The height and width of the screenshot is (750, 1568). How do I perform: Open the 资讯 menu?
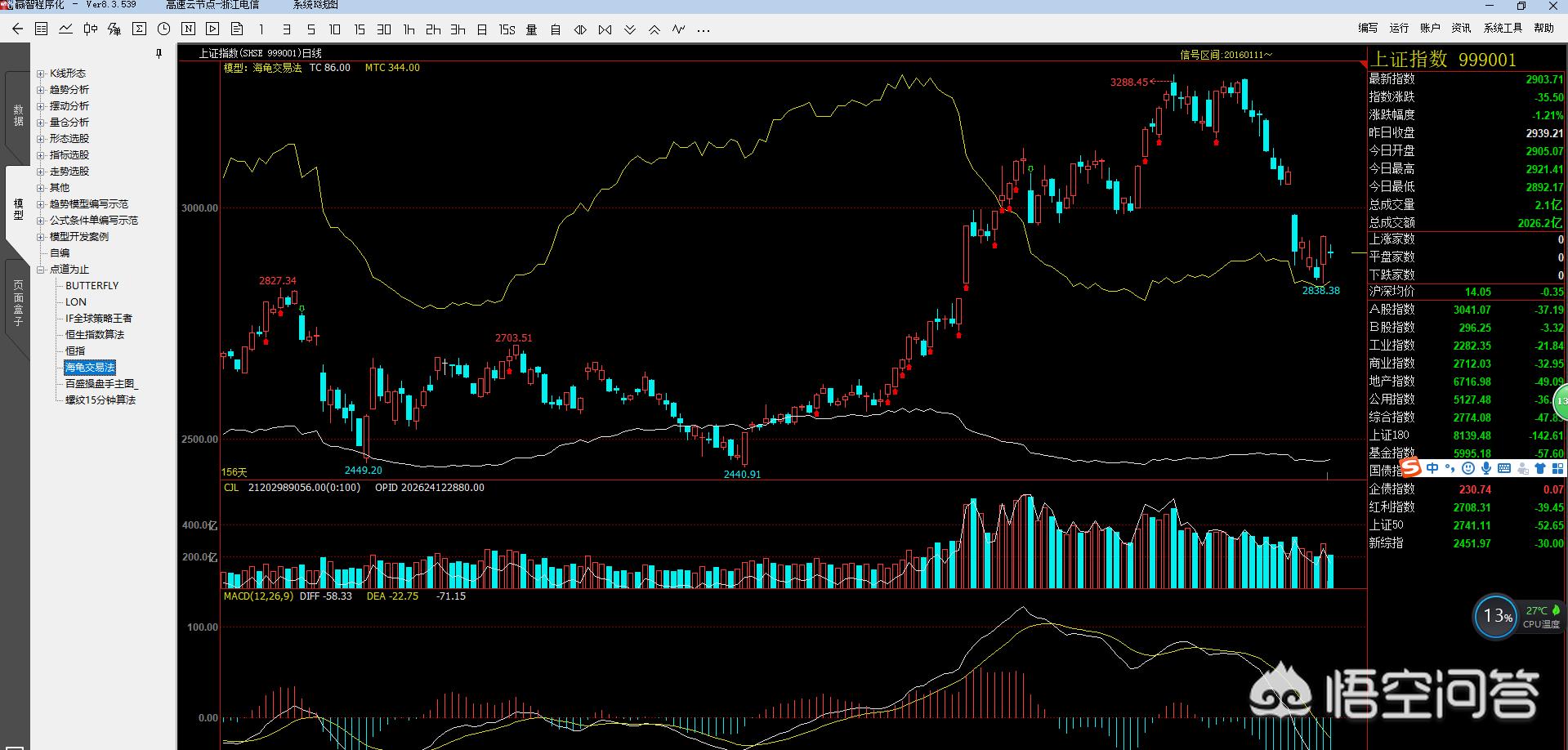(1461, 28)
